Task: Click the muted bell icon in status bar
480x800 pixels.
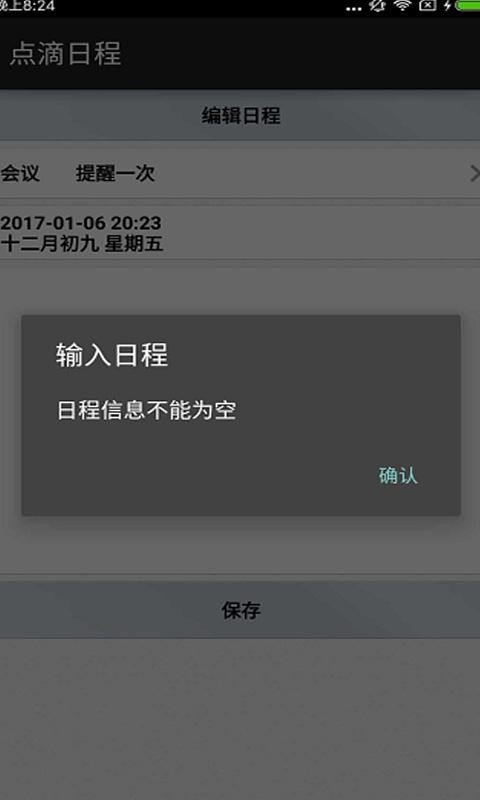Action: tap(377, 5)
